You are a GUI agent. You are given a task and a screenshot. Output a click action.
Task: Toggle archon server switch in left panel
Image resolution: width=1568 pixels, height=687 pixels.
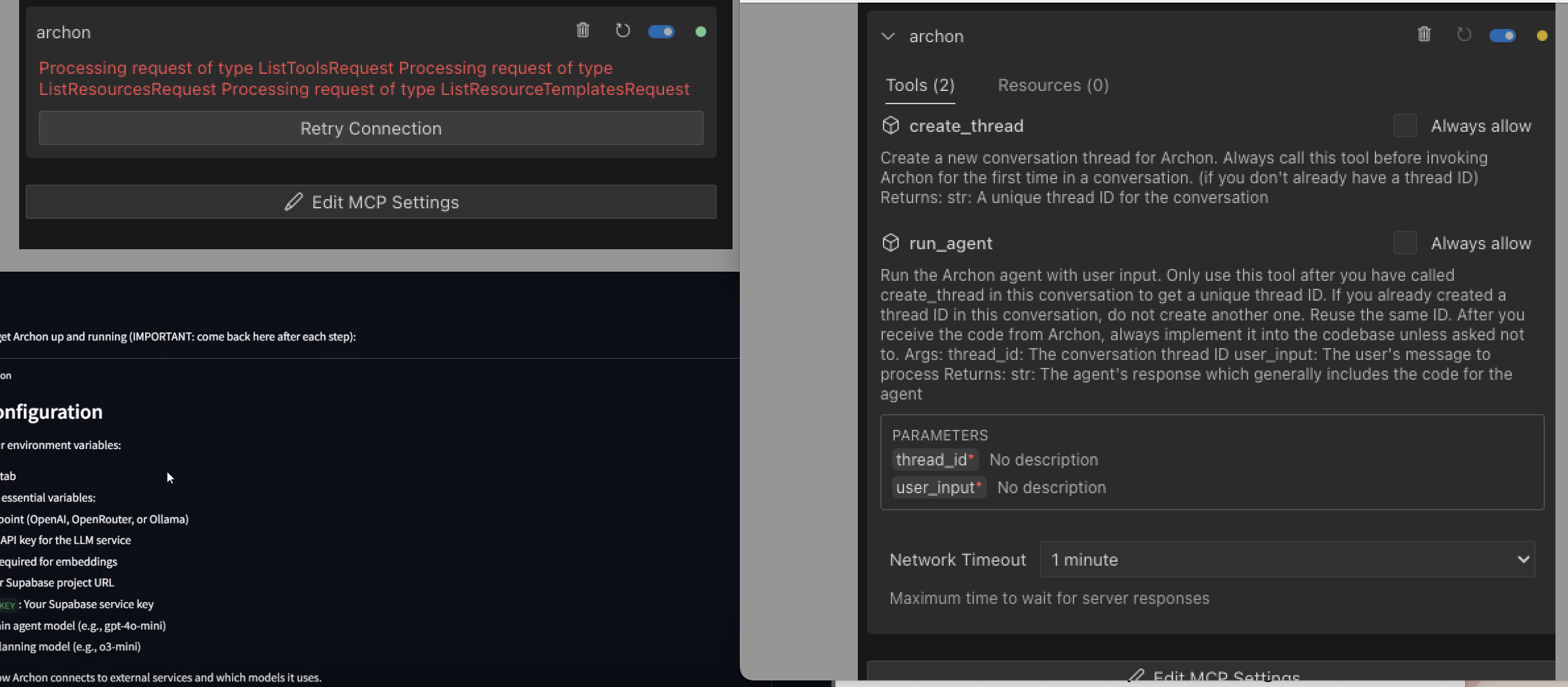(661, 32)
